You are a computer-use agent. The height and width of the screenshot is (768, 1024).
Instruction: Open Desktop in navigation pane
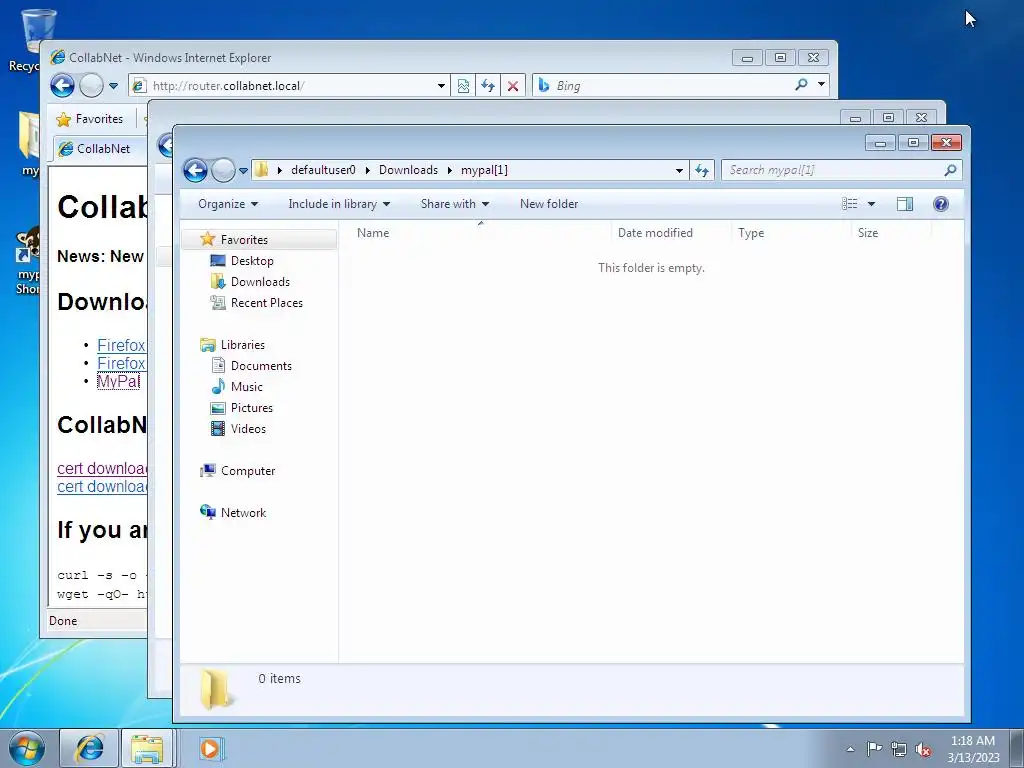pyautogui.click(x=252, y=261)
